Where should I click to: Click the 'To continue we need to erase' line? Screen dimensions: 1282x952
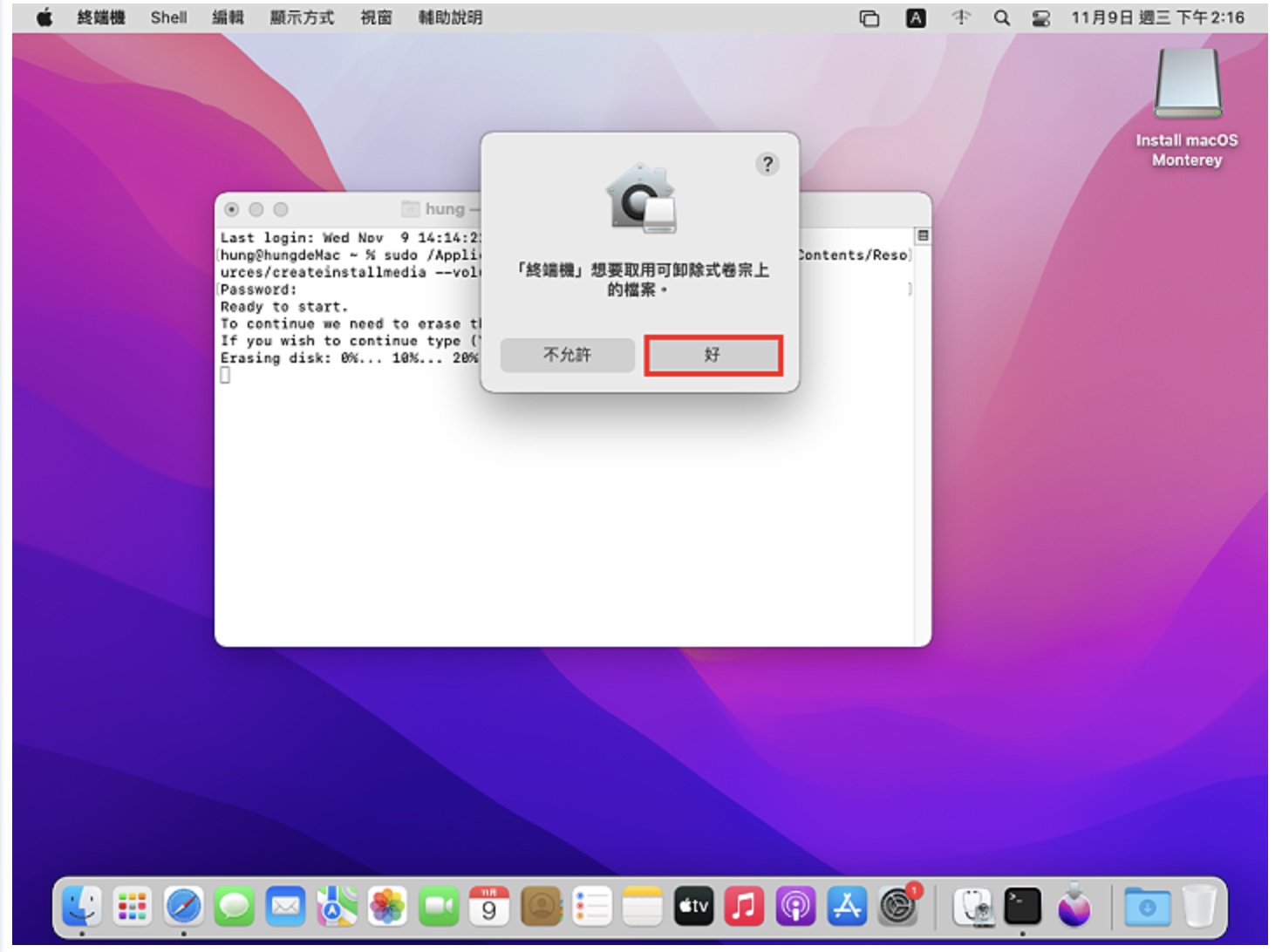tap(350, 324)
